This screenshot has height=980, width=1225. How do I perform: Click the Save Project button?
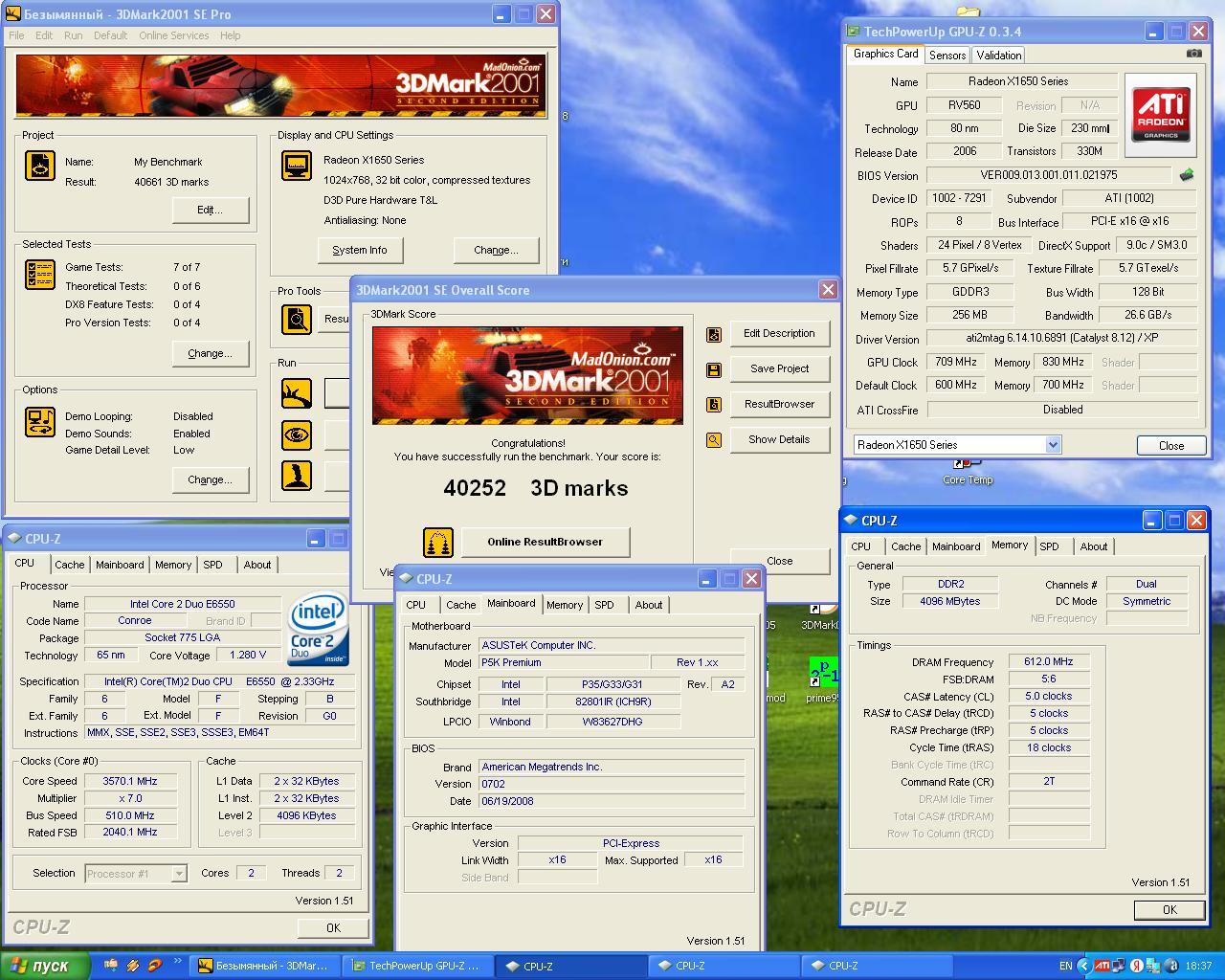coord(779,368)
